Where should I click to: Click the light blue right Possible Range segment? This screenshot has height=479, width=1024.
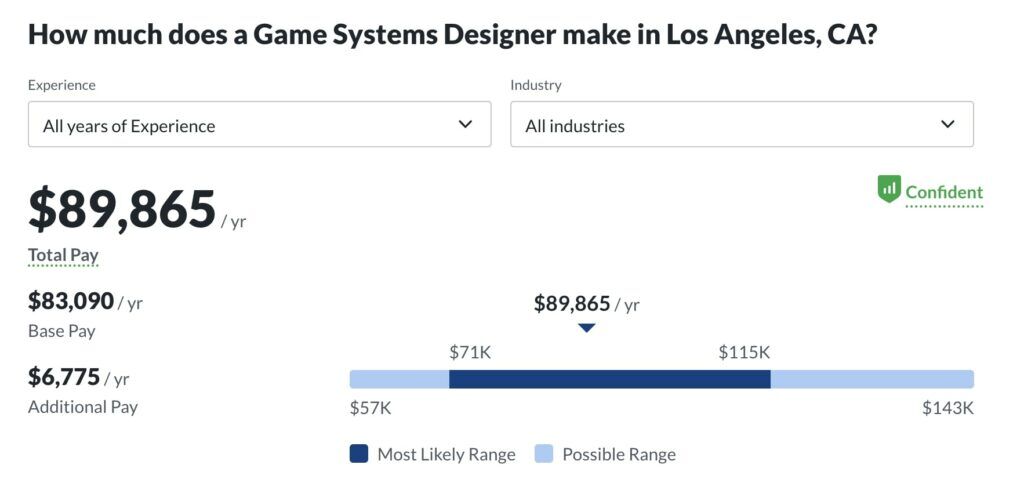pyautogui.click(x=871, y=379)
